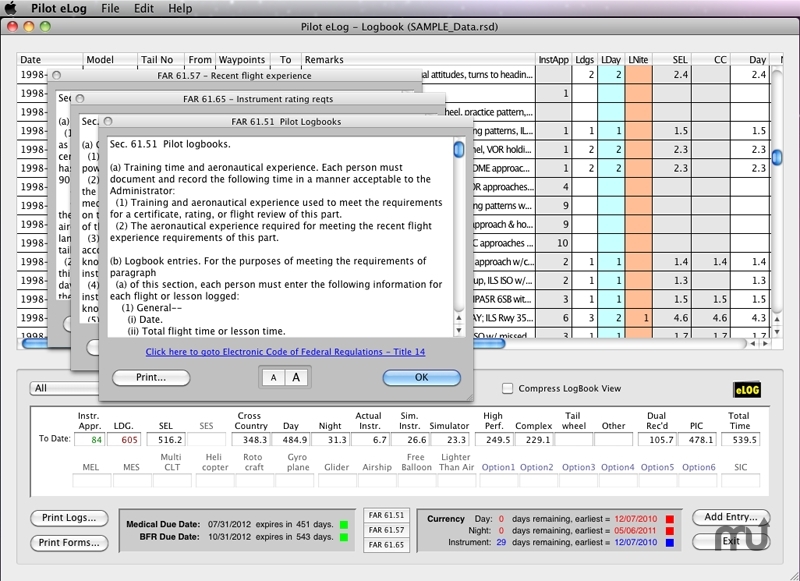Enable Compress LogBook View checkbox
The height and width of the screenshot is (581, 800).
coord(508,388)
